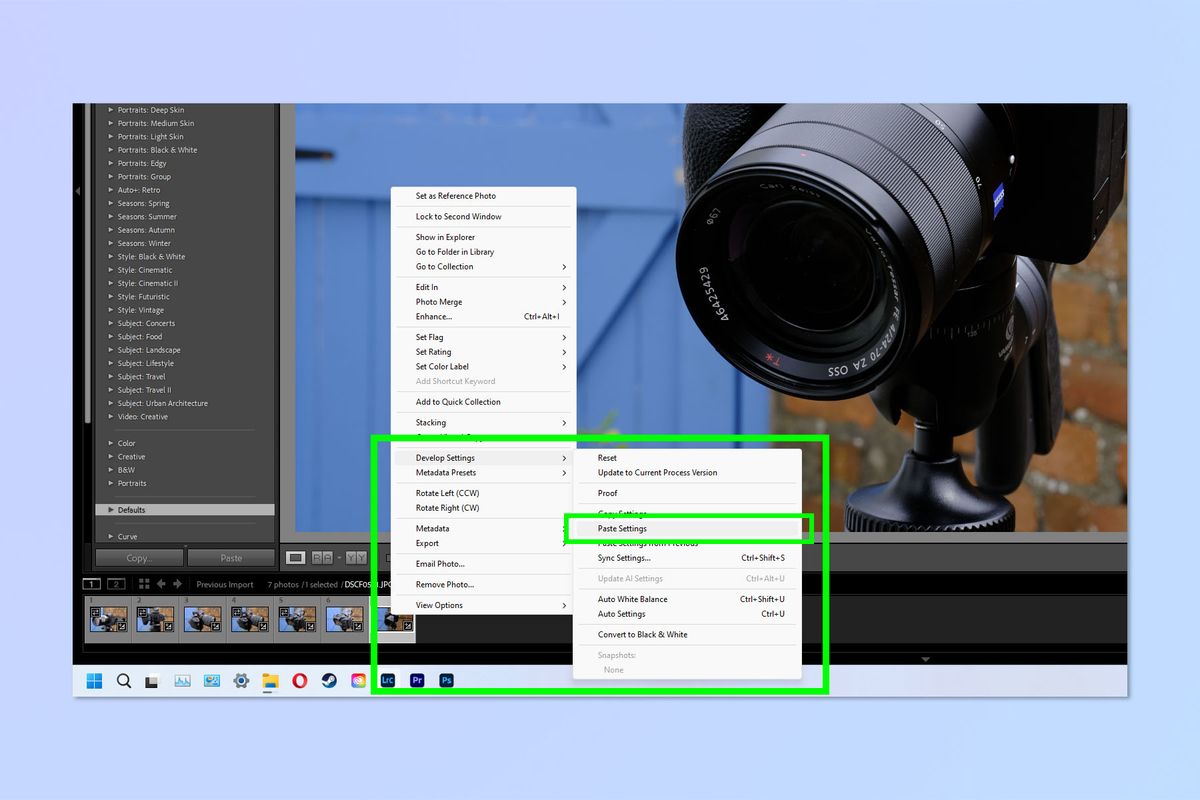The height and width of the screenshot is (800, 1200).
Task: Open the Adobe Creative Cloud taskbar icon
Action: pos(360,680)
